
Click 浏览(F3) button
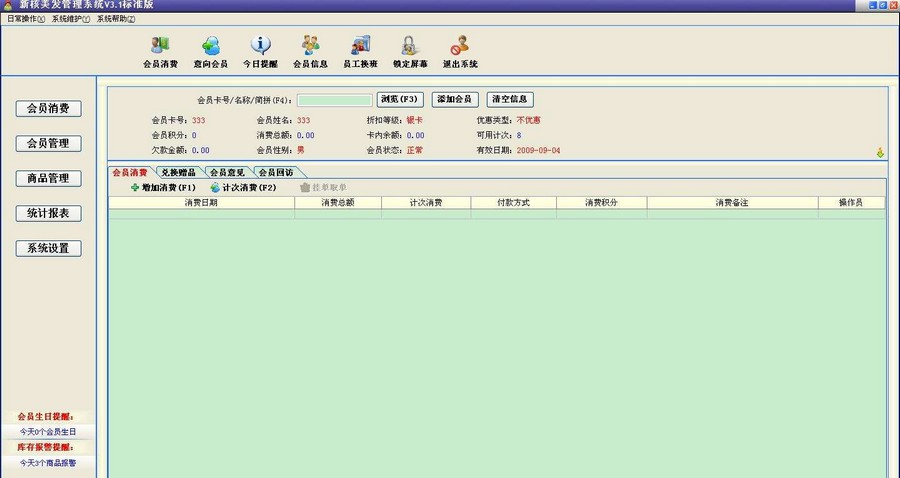[x=400, y=99]
